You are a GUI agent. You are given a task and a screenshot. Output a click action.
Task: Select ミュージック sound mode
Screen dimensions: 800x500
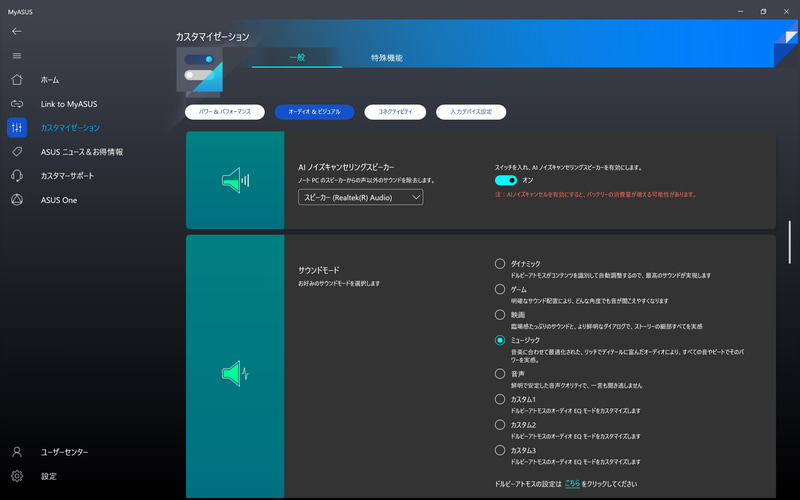(x=499, y=340)
